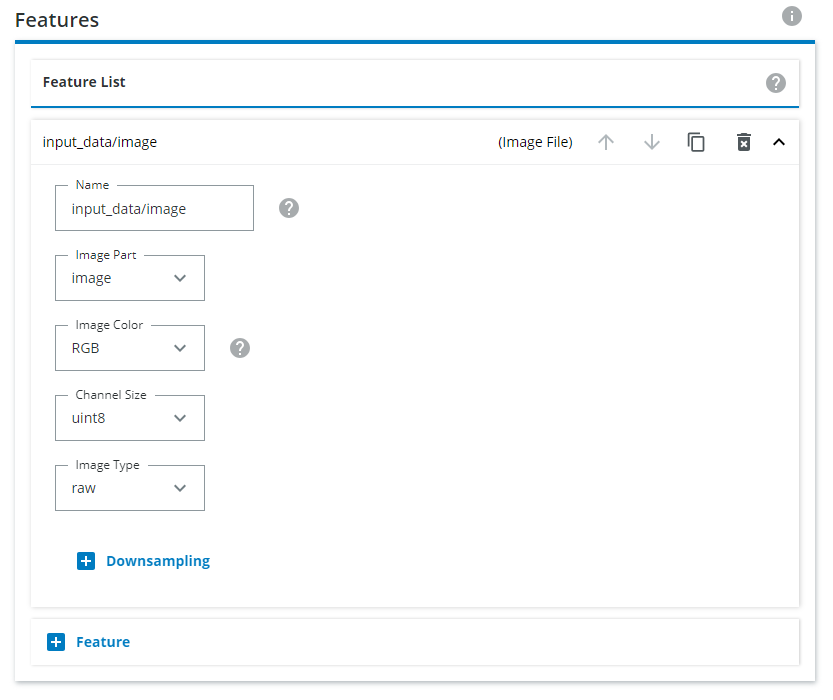Open help for Image Color setting
This screenshot has width=833, height=700.
click(x=239, y=348)
